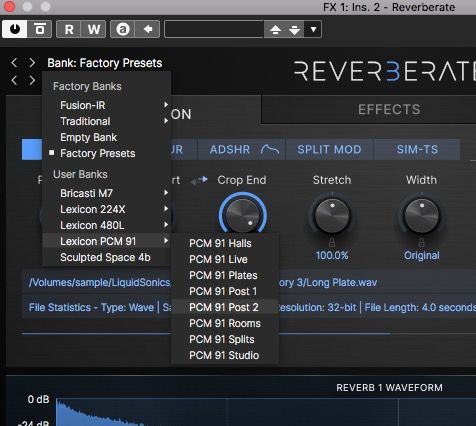Choose PCM 91 Rooms

point(225,323)
